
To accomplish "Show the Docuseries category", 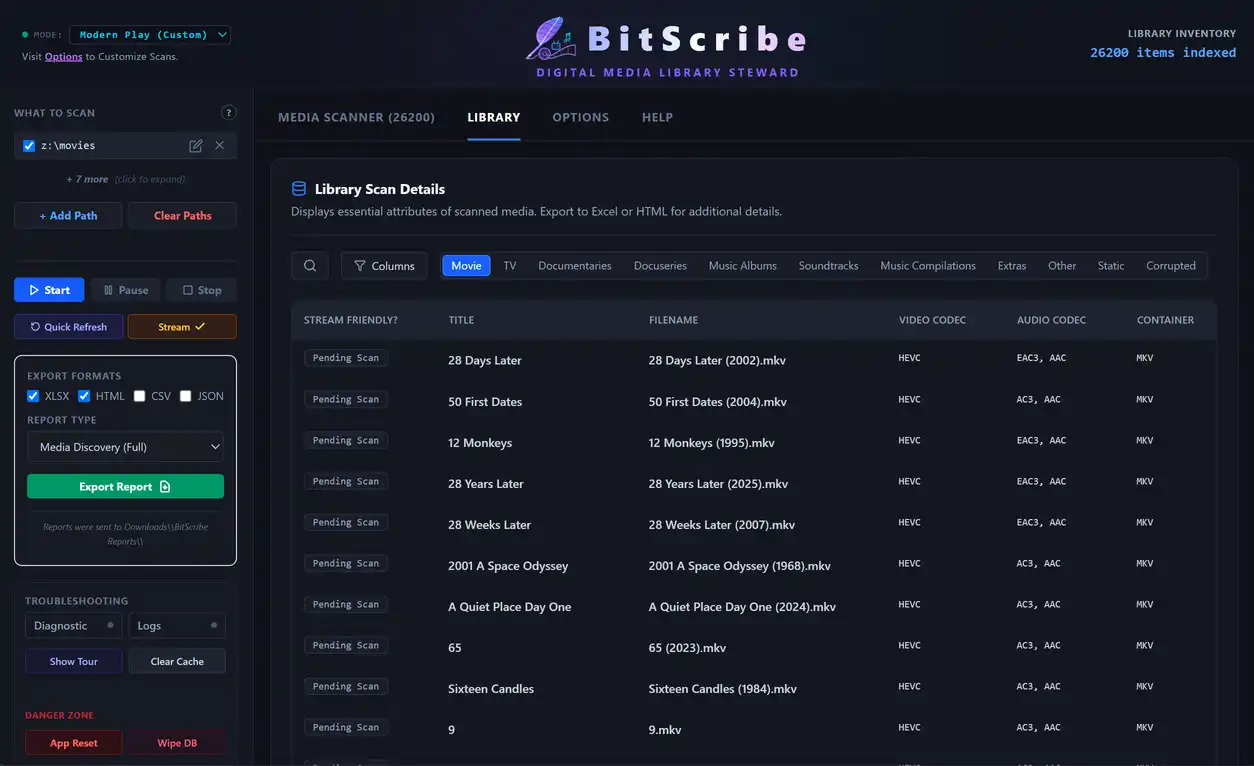I will point(660,266).
